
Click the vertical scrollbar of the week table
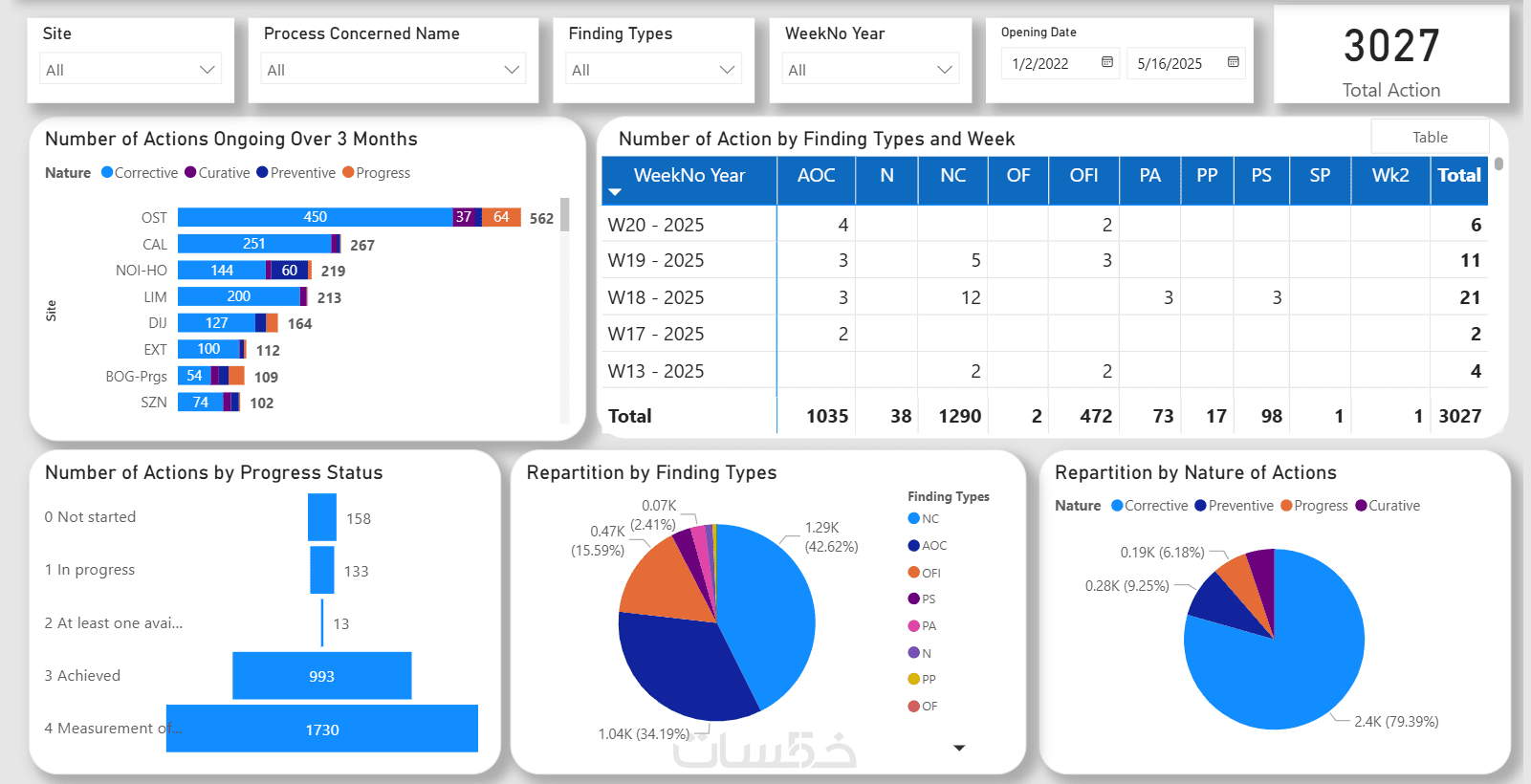(x=1498, y=163)
